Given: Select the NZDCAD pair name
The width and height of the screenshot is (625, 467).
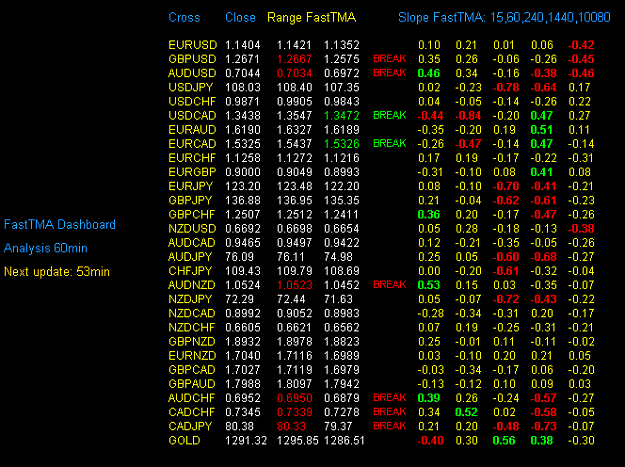Looking at the screenshot, I should [x=192, y=314].
